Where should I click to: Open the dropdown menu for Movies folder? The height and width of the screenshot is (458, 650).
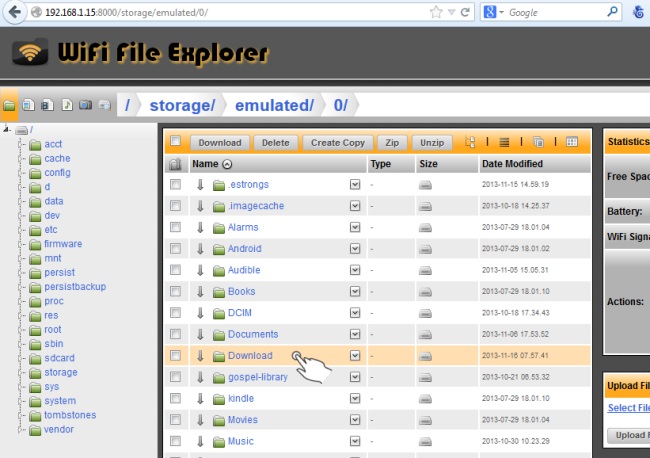coord(355,420)
